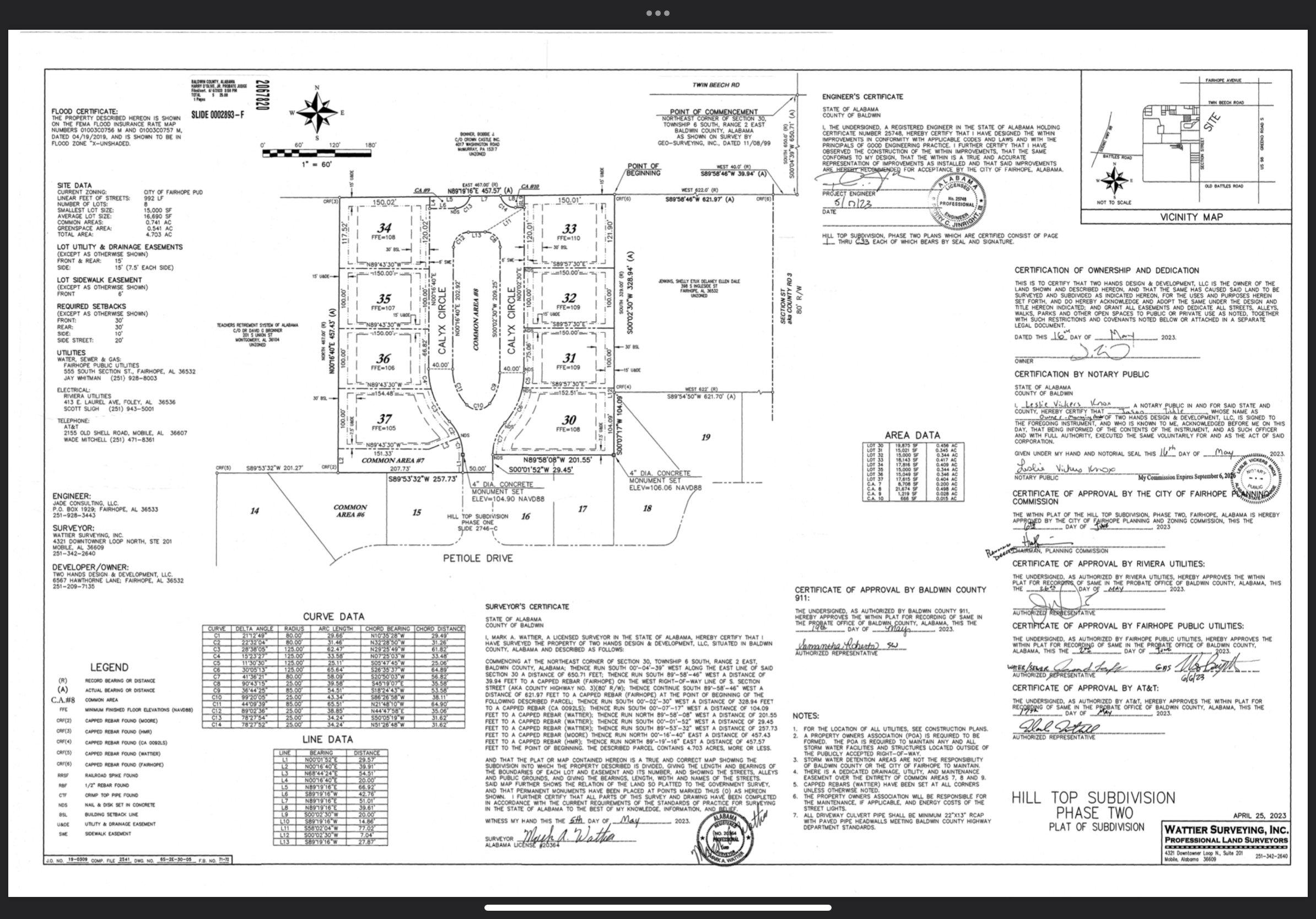Image resolution: width=1316 pixels, height=919 pixels.
Task: Click the "PLAT OF SUBDIVISION" title line
Action: [x=1097, y=828]
